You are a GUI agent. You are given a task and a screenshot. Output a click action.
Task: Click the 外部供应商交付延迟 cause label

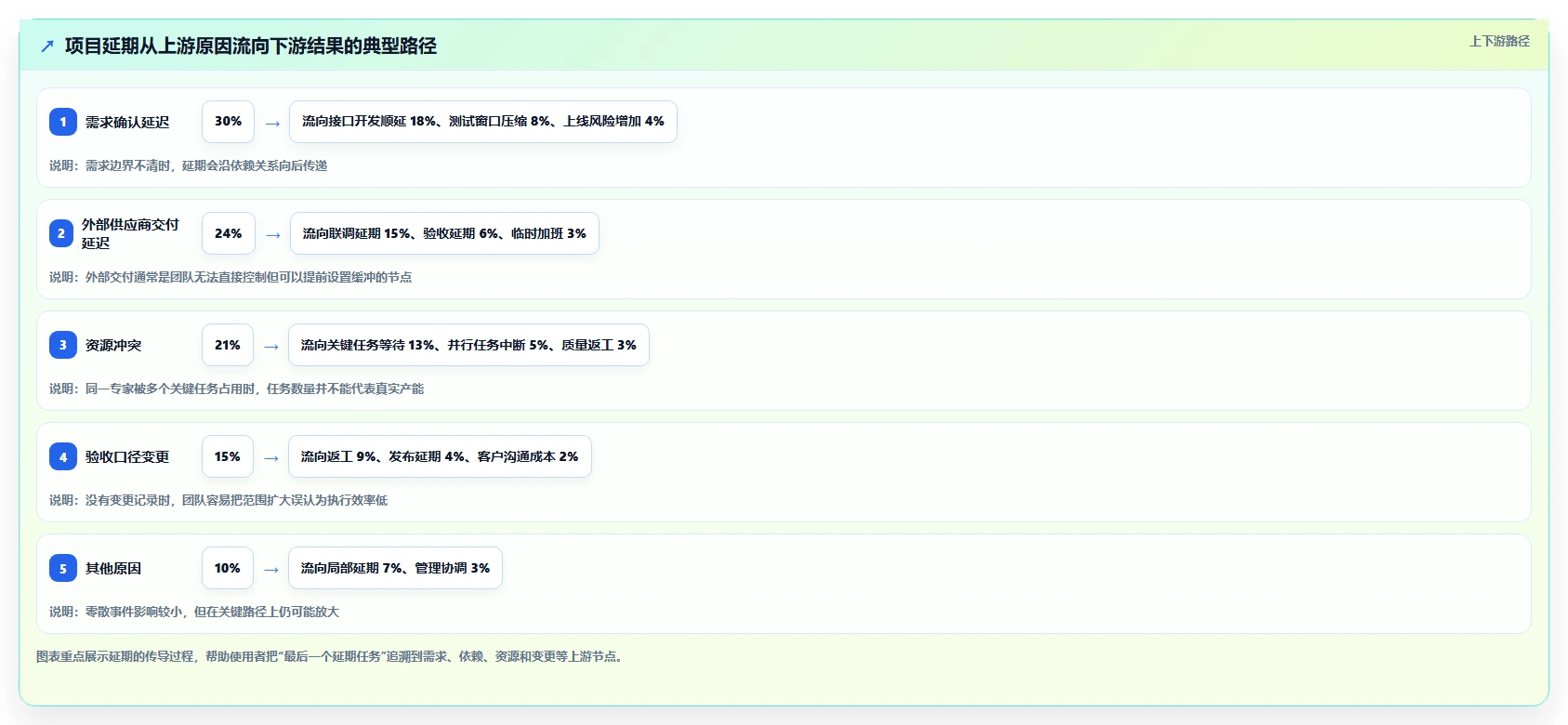click(x=130, y=233)
